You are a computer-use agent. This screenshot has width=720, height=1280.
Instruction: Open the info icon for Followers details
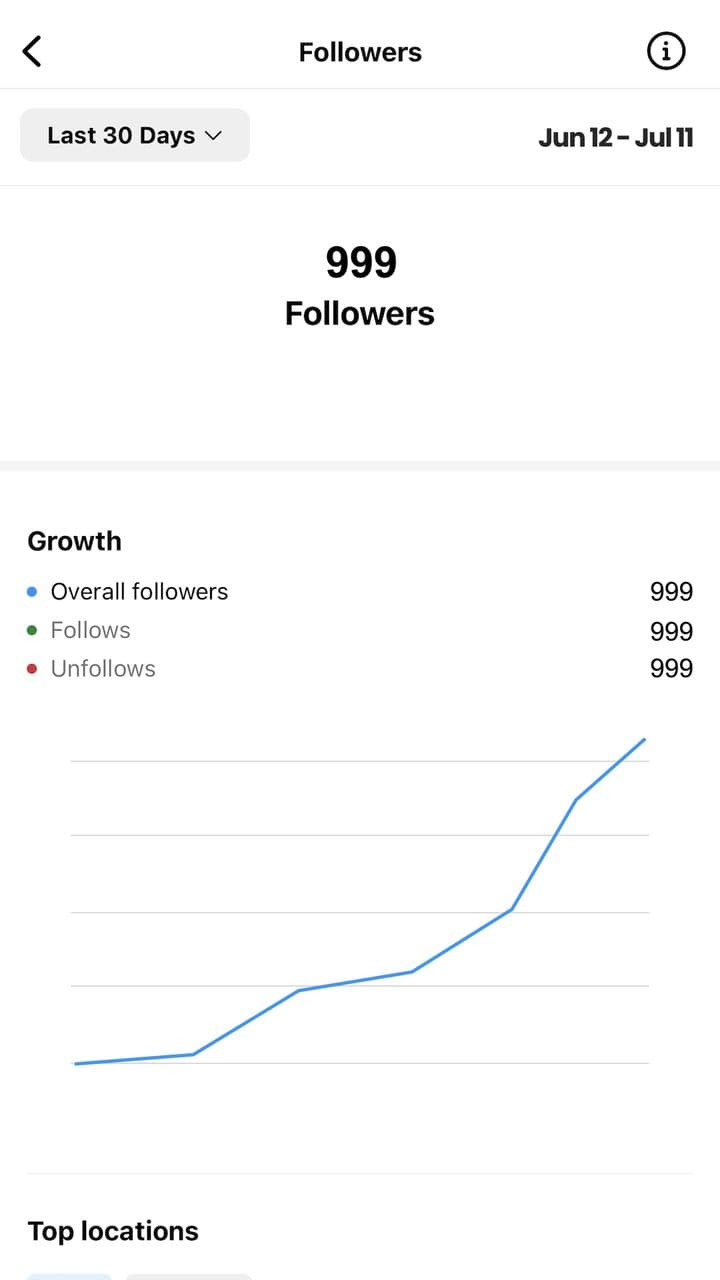click(x=665, y=51)
